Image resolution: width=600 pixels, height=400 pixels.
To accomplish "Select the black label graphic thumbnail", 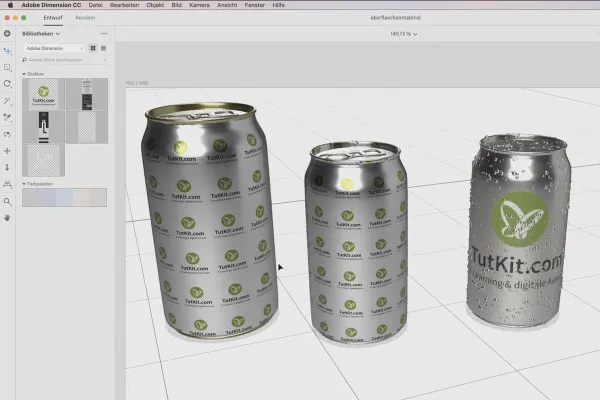I will (43, 127).
